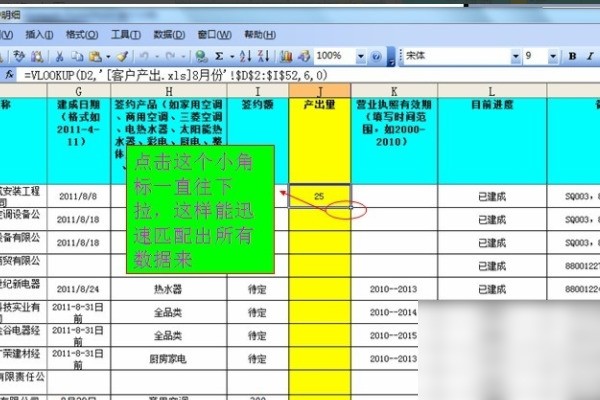This screenshot has width=600, height=400.
Task: Click the 建成日期 header cell
Action: (78, 141)
